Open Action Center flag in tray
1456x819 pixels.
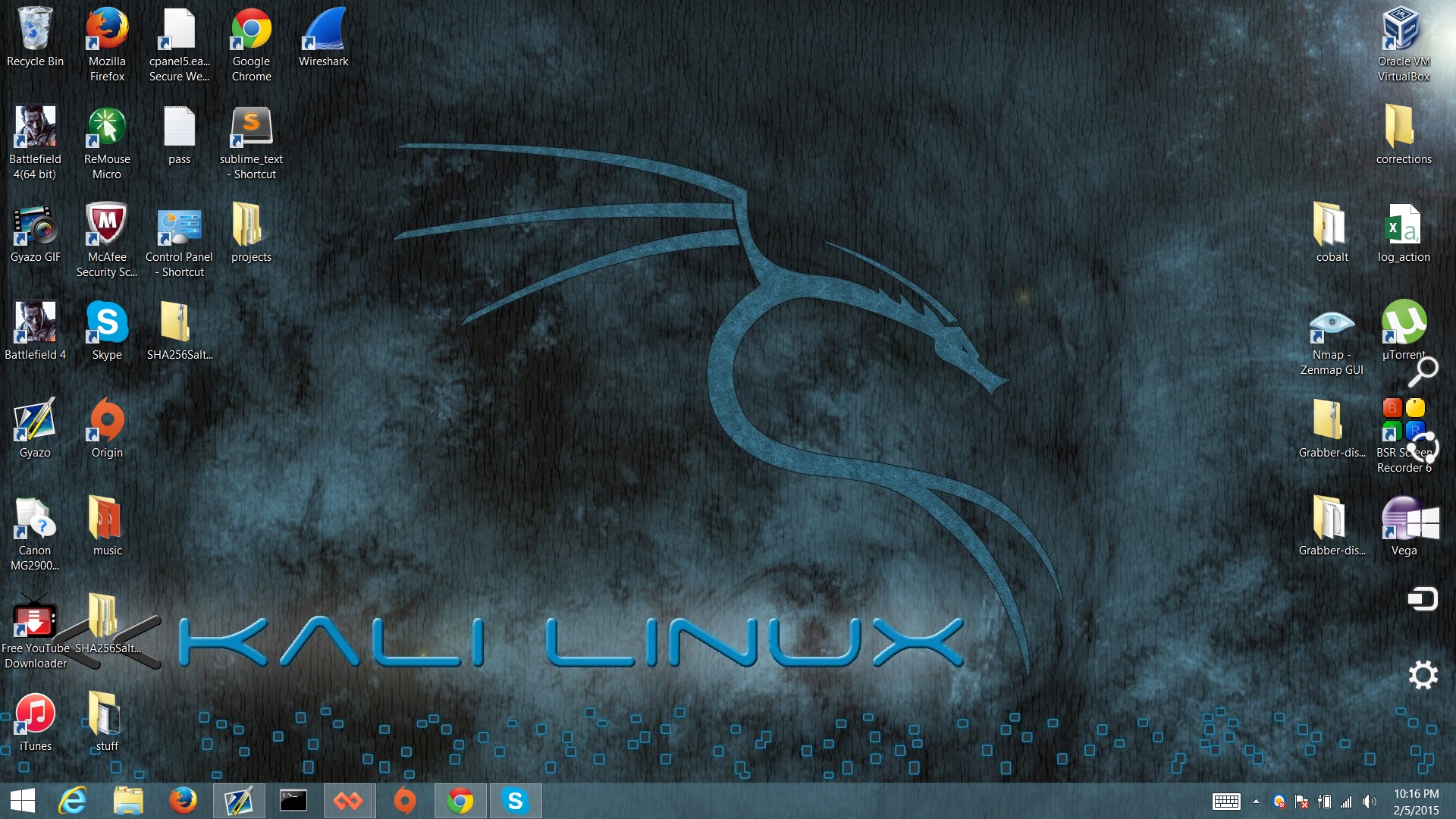[x=1302, y=802]
